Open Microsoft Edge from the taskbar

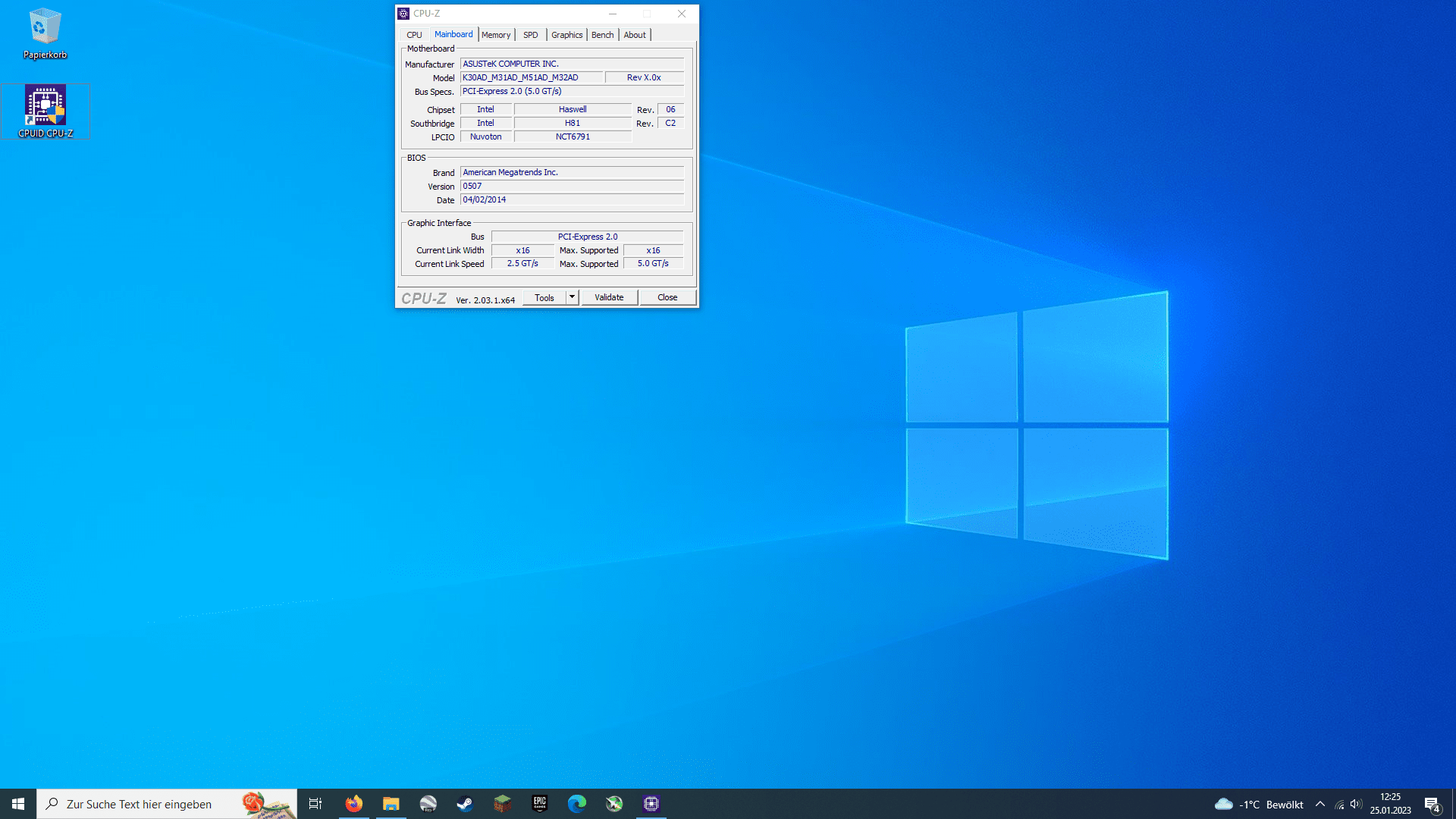click(x=576, y=804)
